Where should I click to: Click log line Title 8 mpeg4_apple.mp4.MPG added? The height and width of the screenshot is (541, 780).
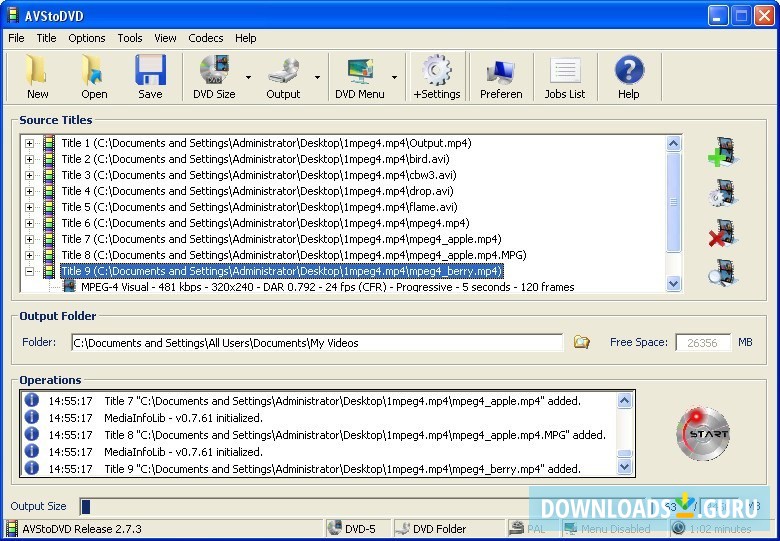[x=355, y=435]
